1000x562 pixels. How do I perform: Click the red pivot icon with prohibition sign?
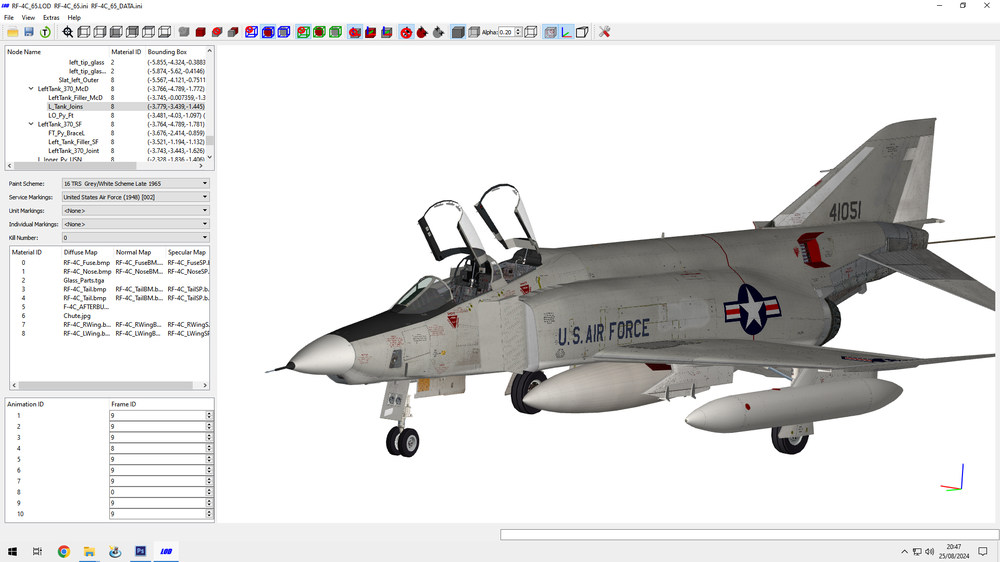point(406,32)
